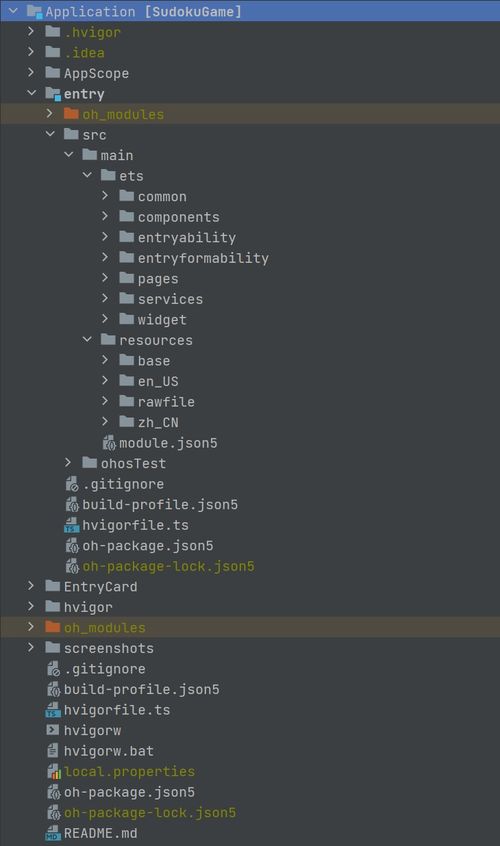Click the entry module folder icon

click(53, 94)
